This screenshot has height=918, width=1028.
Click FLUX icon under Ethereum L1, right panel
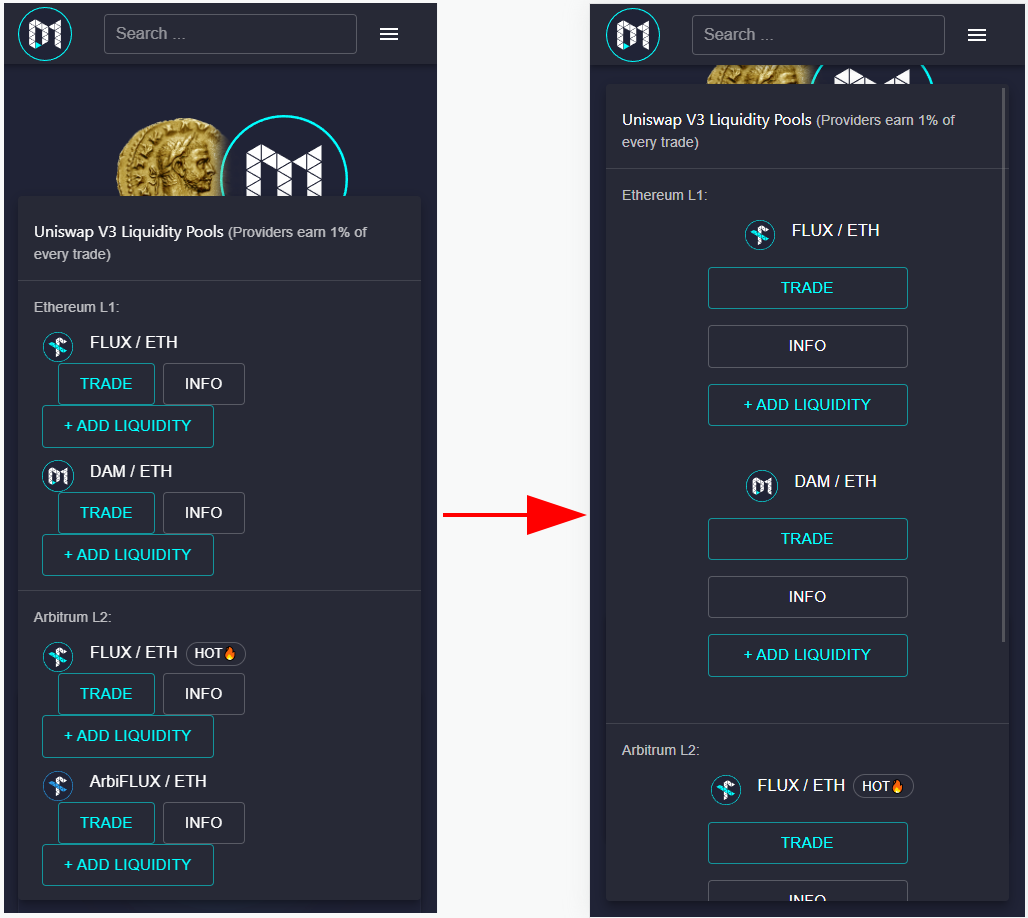pos(760,234)
